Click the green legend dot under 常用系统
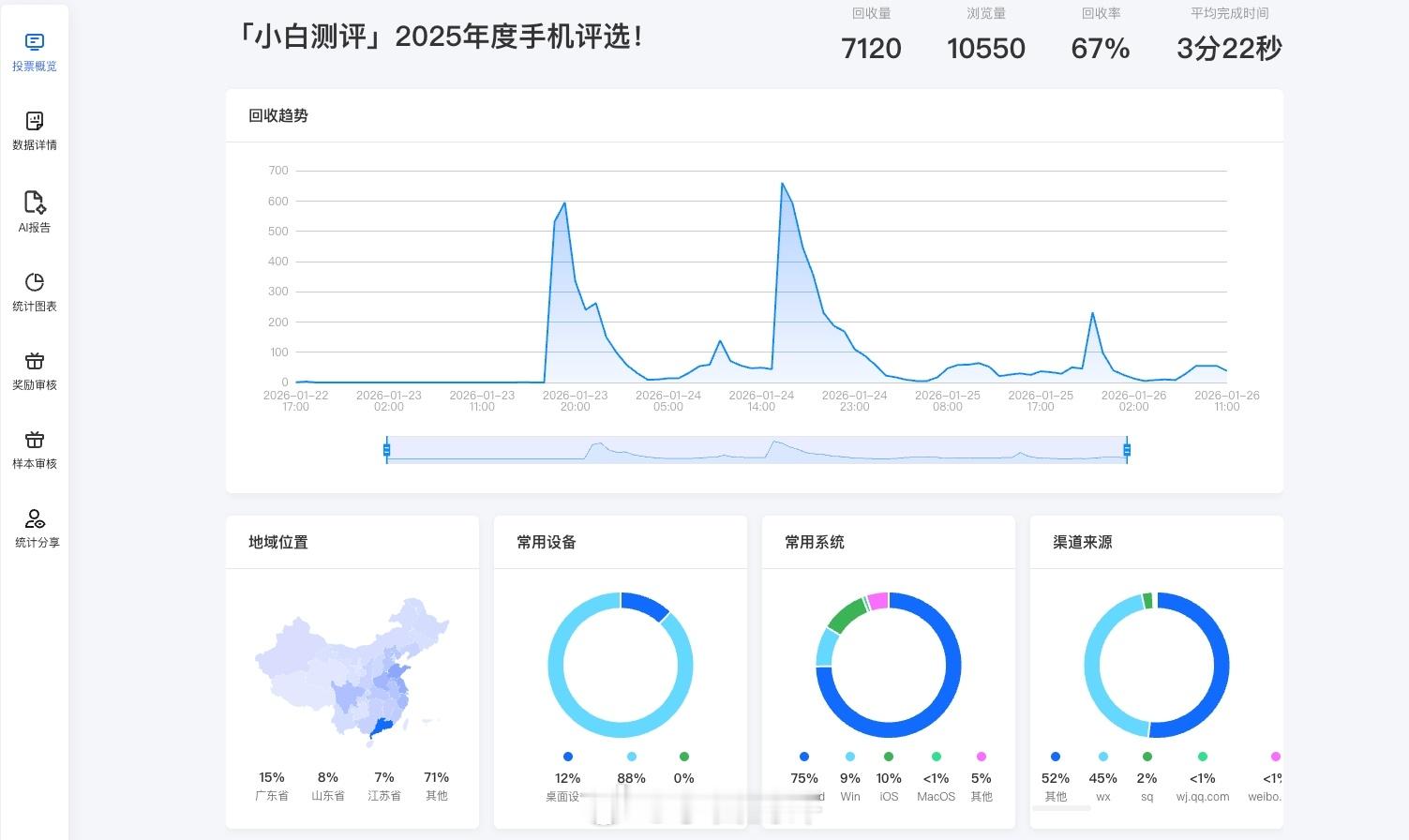Viewport: 1409px width, 840px height. [888, 756]
